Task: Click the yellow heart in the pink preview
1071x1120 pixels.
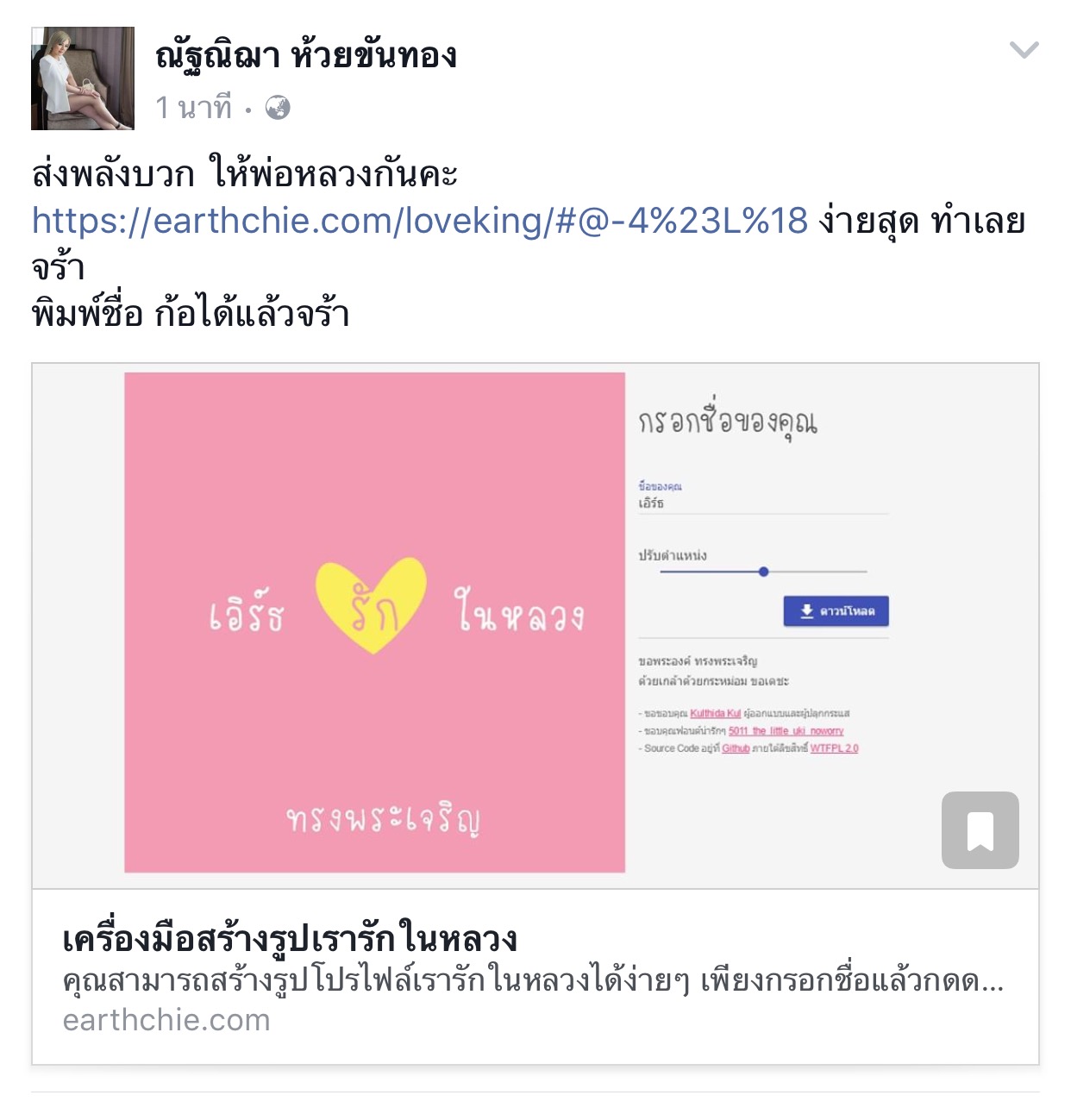Action: (372, 604)
